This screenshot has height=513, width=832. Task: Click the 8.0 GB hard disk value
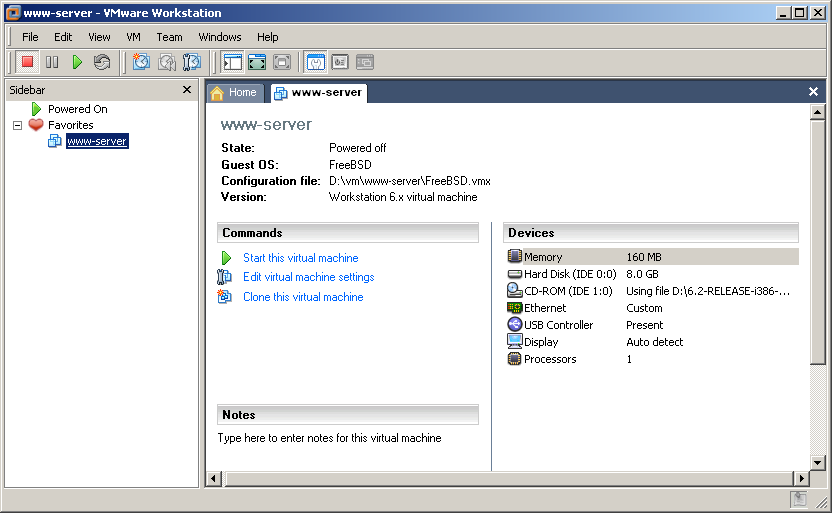(642, 274)
